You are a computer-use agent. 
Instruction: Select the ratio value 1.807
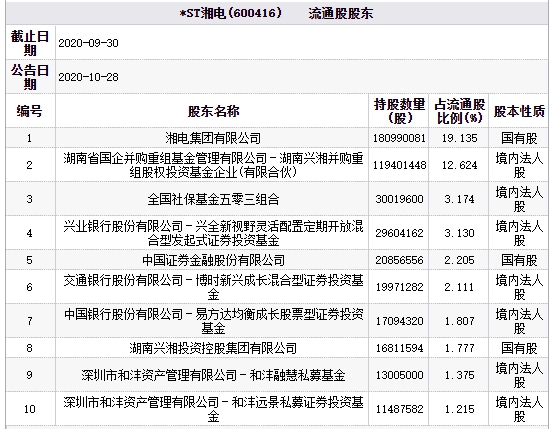[x=460, y=321]
